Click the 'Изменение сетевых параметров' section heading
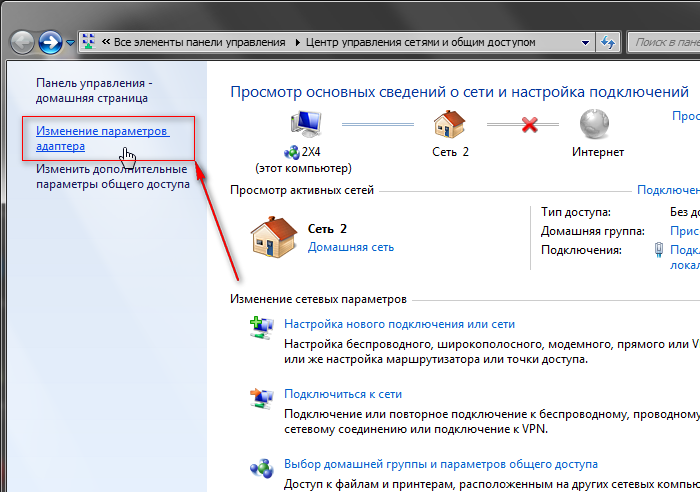Viewport: 700px width, 492px height. [x=318, y=299]
